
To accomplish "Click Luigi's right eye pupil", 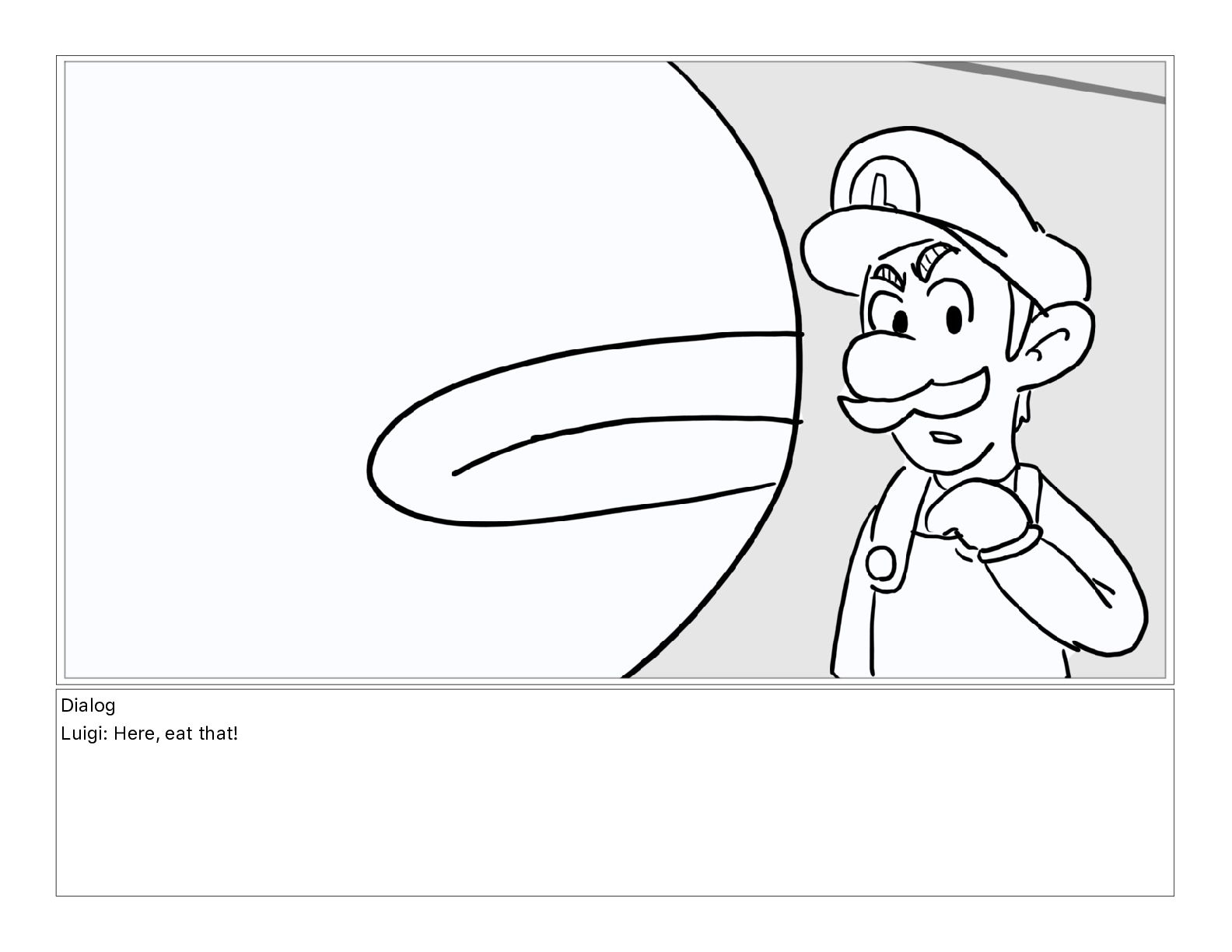I will pos(954,317).
